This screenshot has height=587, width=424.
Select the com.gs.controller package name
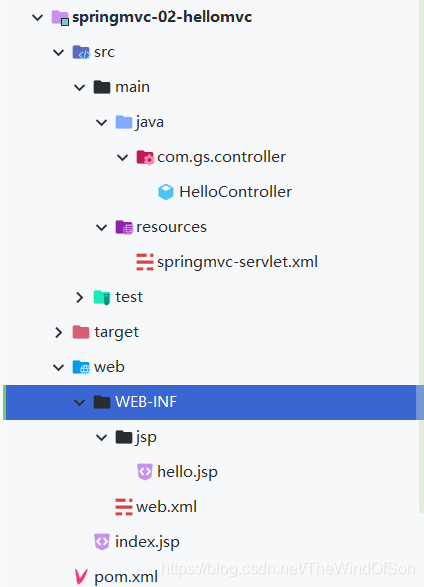click(x=222, y=158)
